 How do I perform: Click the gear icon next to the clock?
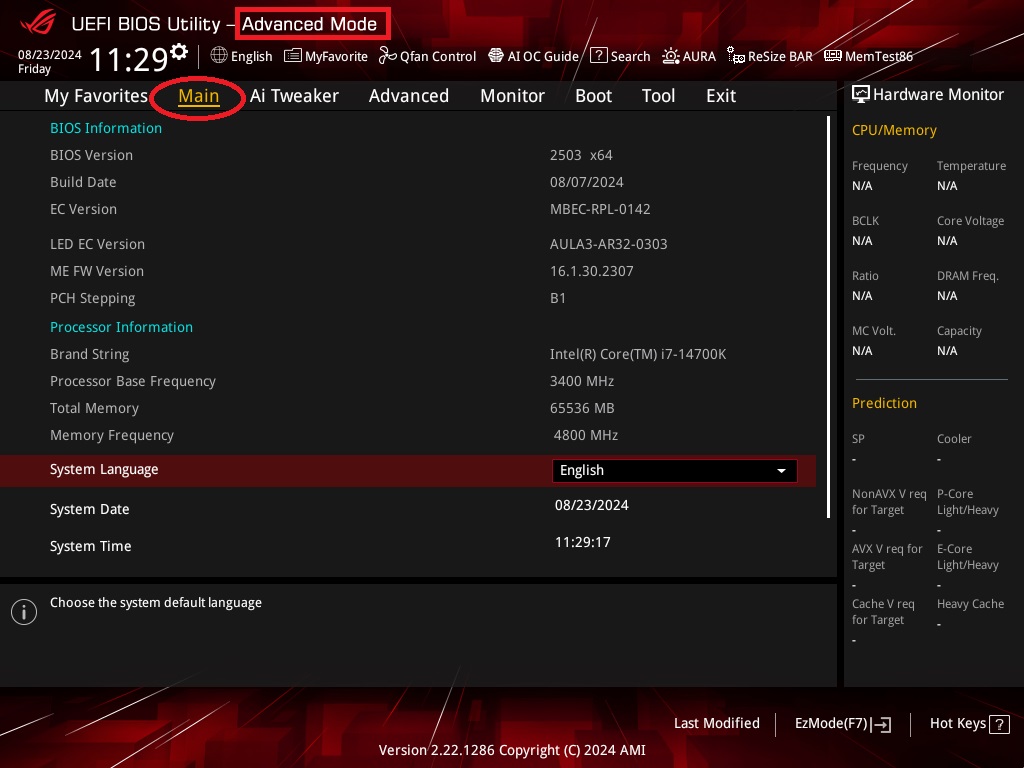(179, 50)
